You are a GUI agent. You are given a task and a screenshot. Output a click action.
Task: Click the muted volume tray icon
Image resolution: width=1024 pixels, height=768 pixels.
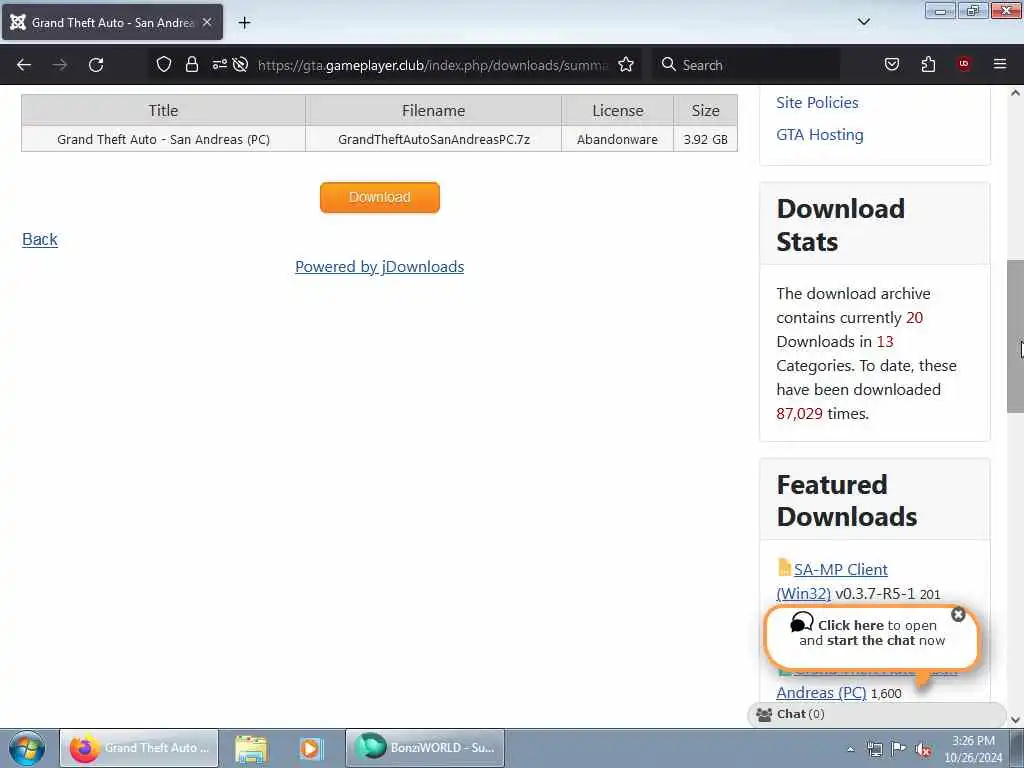[x=923, y=749]
